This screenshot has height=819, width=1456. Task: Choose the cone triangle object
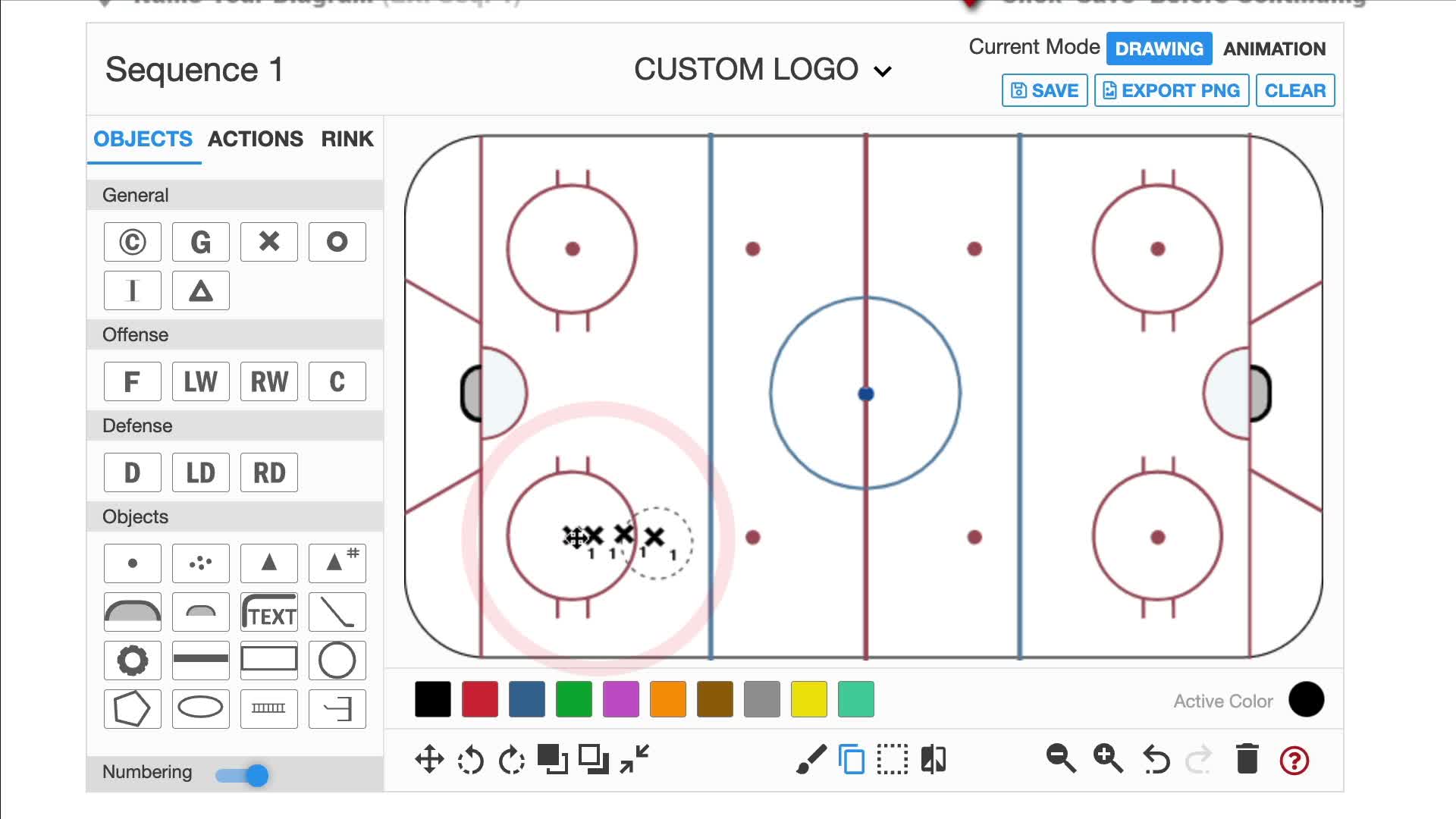click(x=268, y=563)
